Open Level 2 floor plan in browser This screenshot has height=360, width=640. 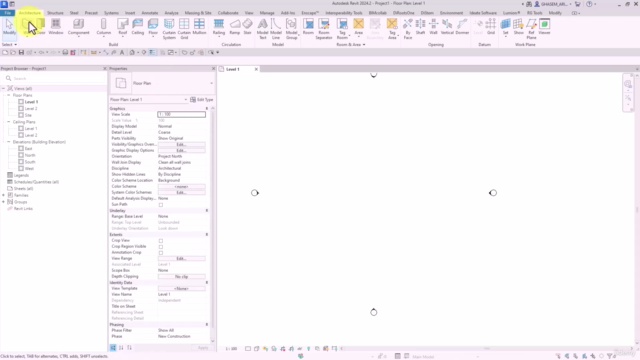tap(31, 109)
